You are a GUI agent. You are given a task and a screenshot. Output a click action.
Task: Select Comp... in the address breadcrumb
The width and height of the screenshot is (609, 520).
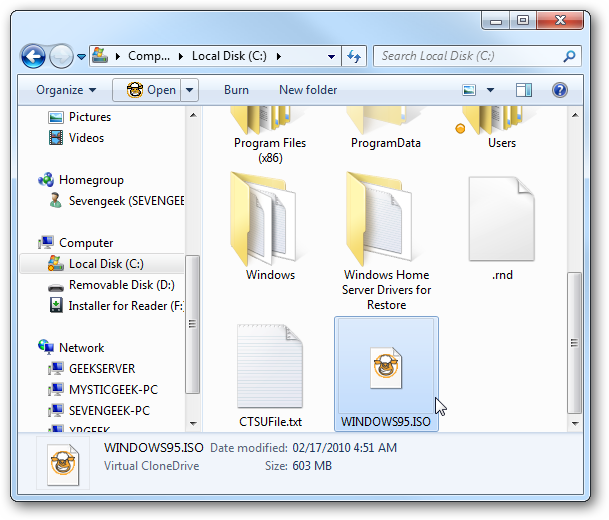pyautogui.click(x=149, y=56)
